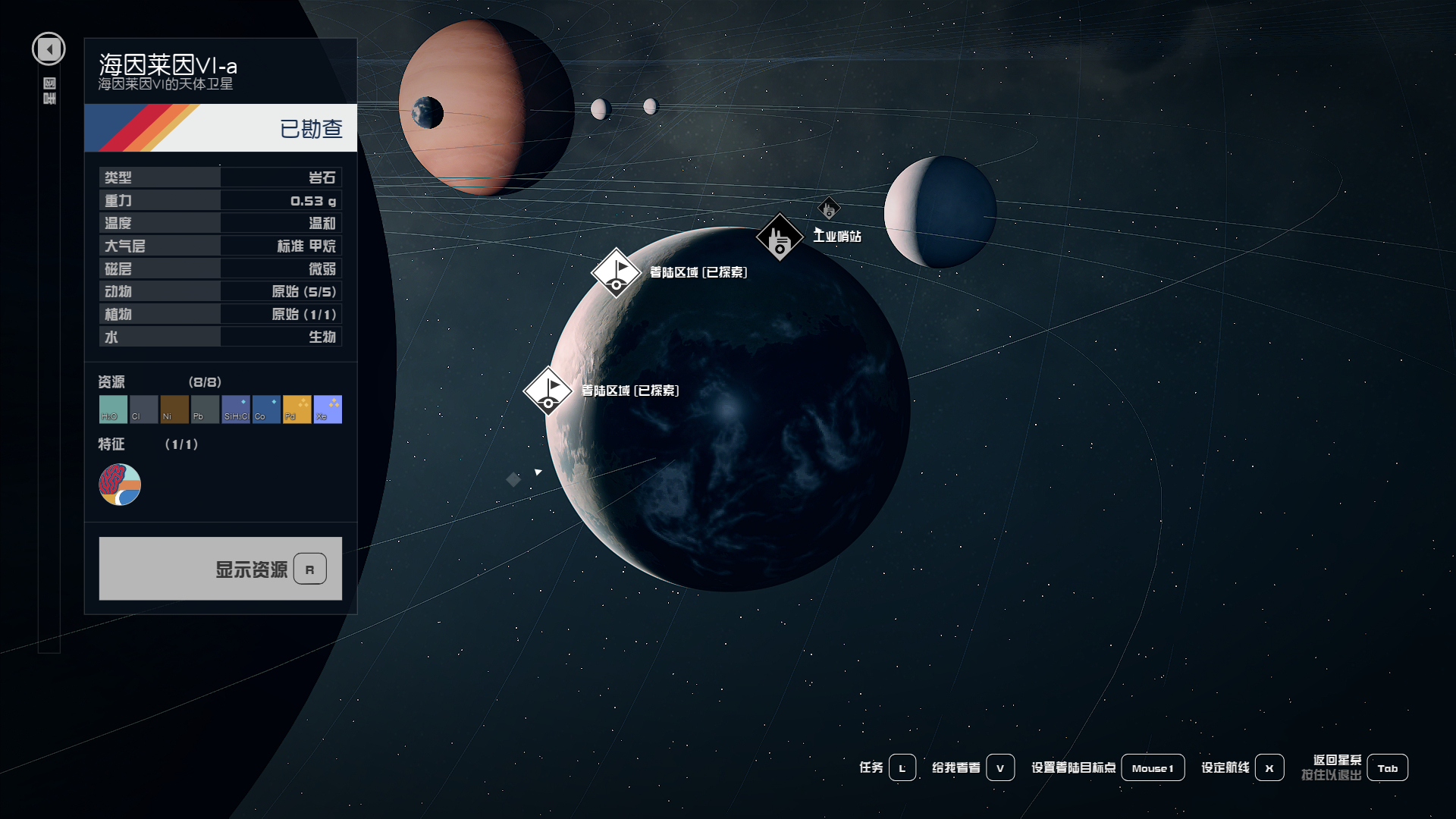Select the large pink gas giant
Screen dimensions: 1456x819
[485, 108]
